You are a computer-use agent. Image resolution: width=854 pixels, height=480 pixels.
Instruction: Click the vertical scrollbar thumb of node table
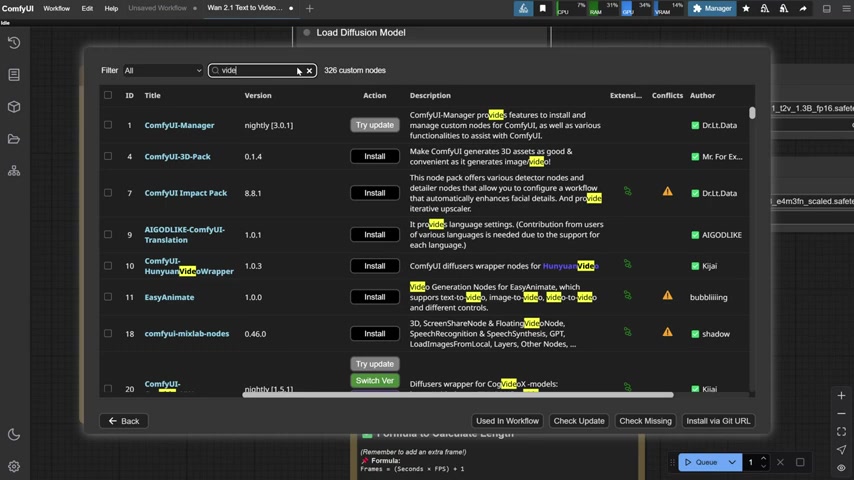pyautogui.click(x=752, y=113)
